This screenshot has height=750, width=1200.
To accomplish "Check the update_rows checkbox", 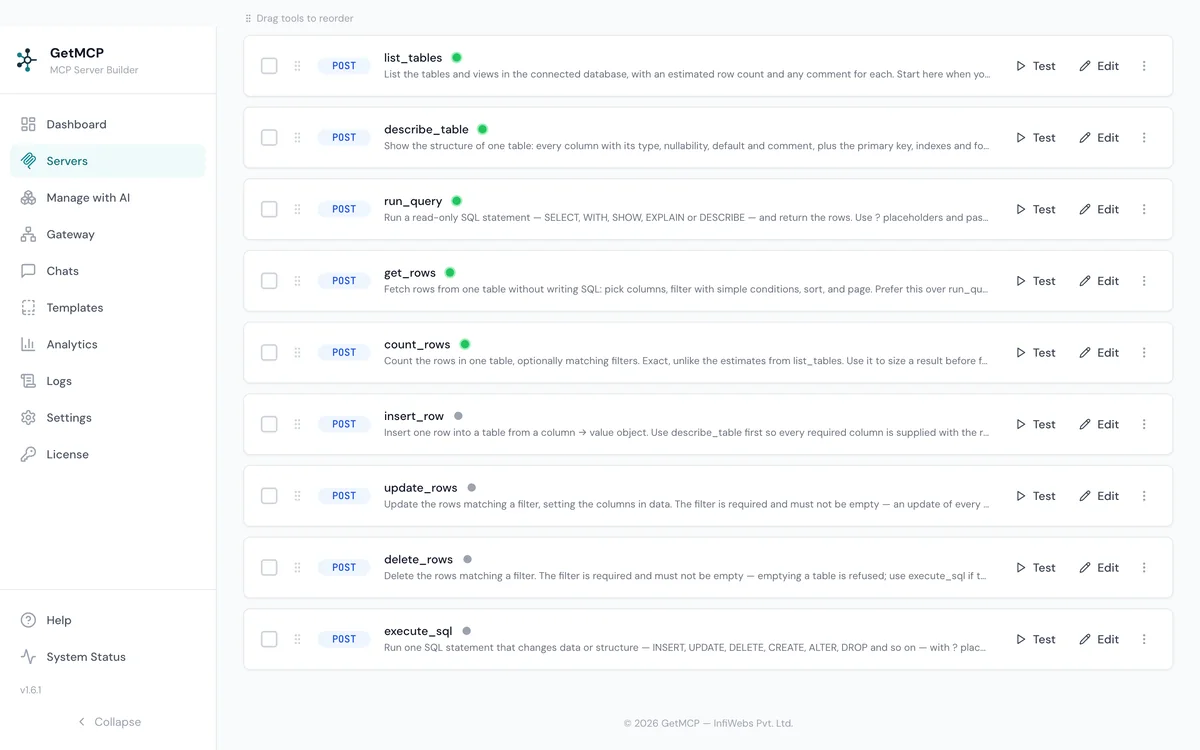I will 269,496.
